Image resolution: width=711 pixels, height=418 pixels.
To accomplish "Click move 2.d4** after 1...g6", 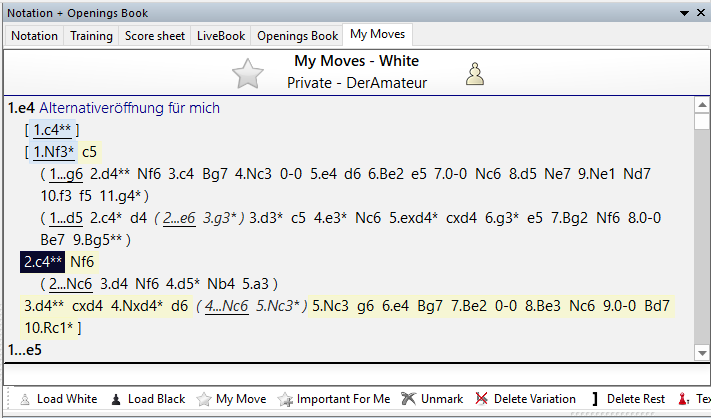I will tap(110, 174).
